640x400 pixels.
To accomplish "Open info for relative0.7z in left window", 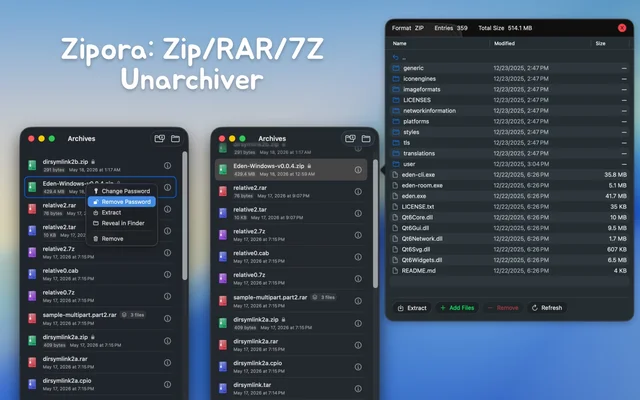I will (167, 296).
